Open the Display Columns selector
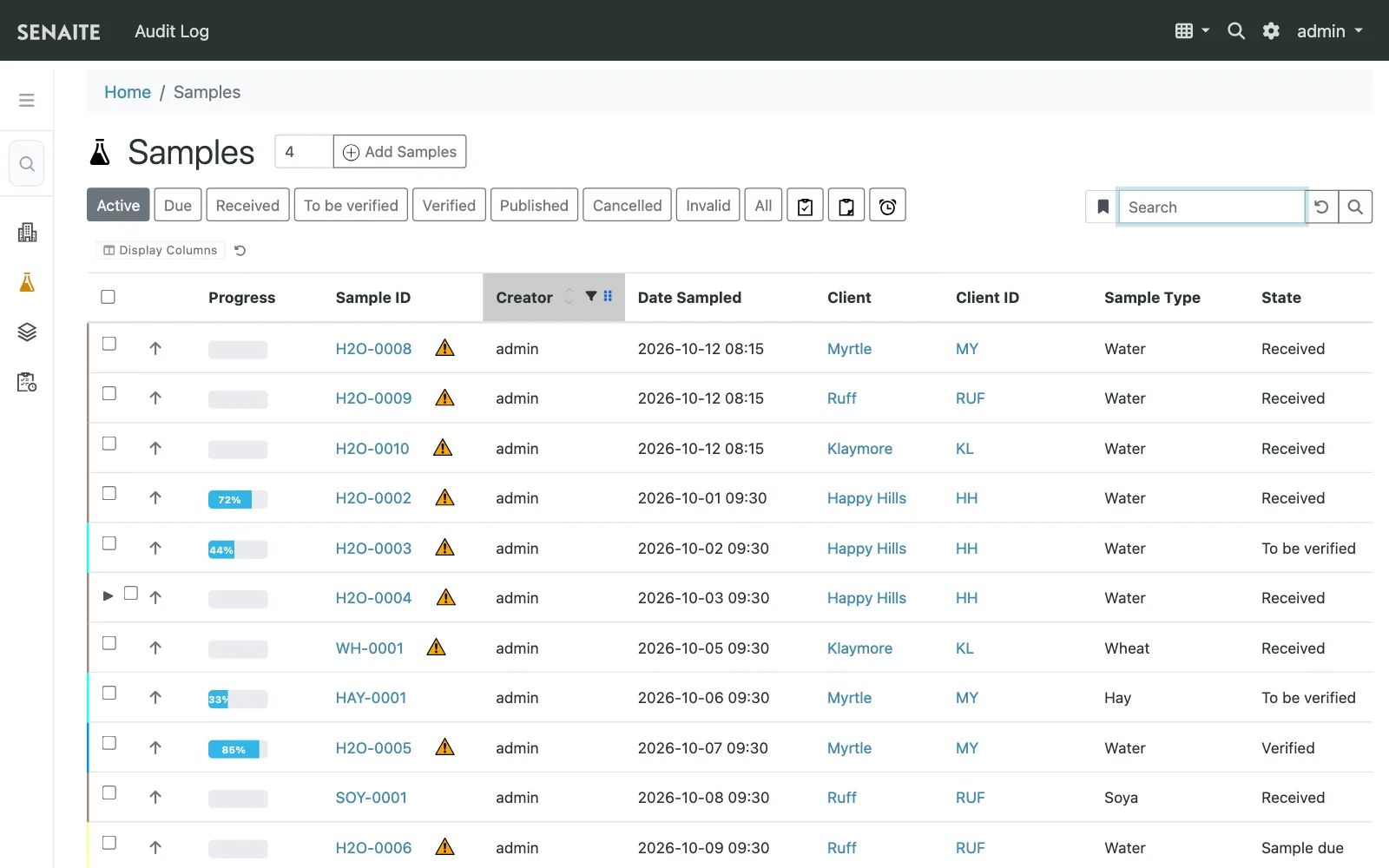Image resolution: width=1389 pixels, height=868 pixels. pos(161,250)
